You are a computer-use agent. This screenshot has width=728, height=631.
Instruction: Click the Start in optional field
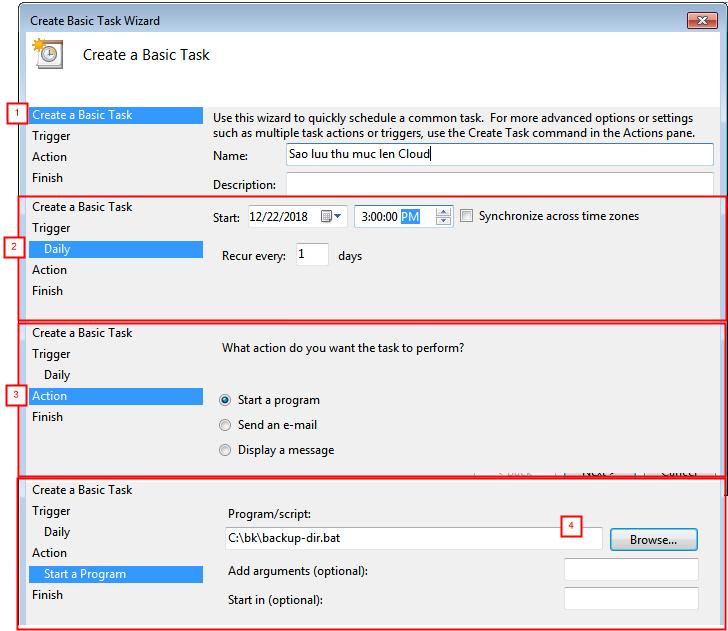coord(631,600)
